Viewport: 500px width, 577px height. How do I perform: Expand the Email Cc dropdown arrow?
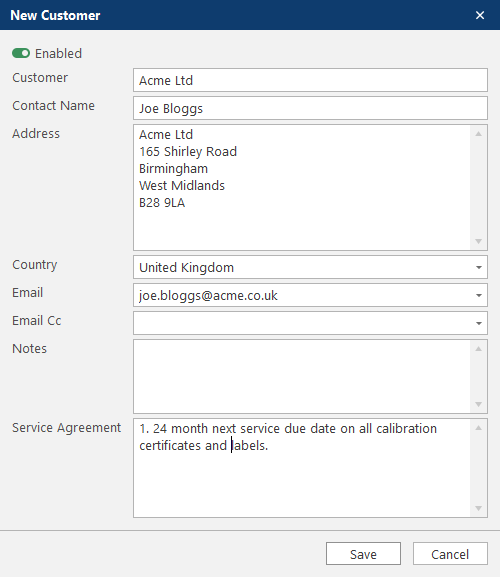(x=479, y=323)
